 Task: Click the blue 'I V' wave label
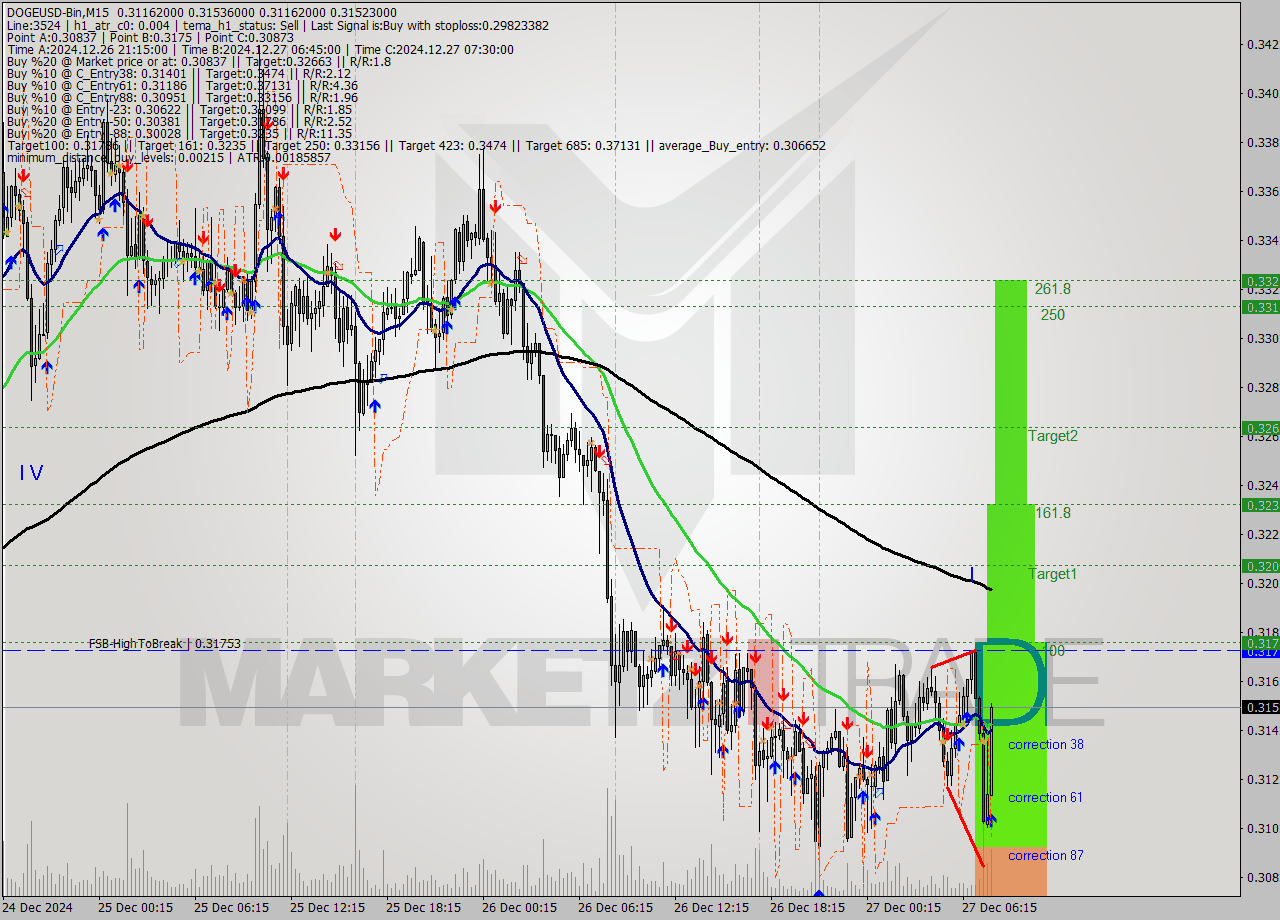[31, 473]
